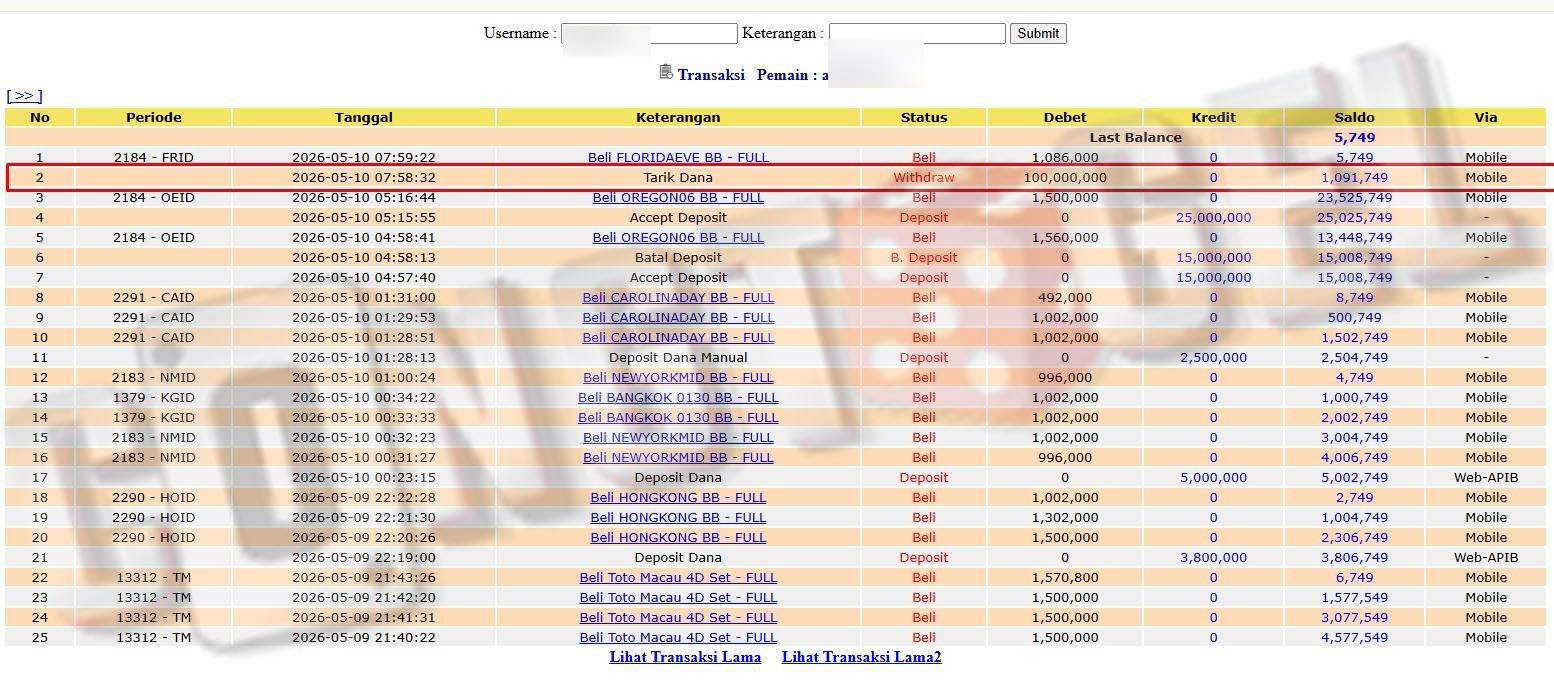Open Beli CAROLINADAY BB link in row 8

point(678,297)
